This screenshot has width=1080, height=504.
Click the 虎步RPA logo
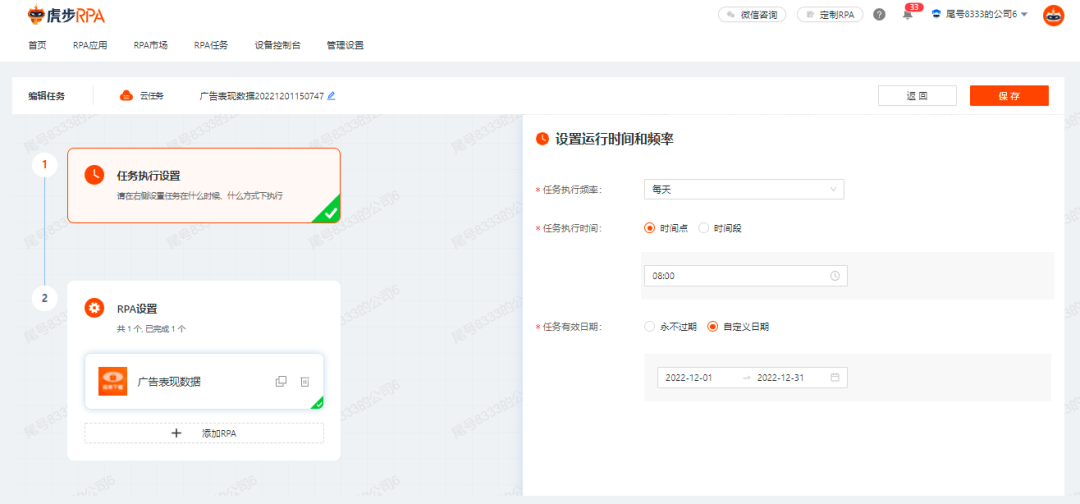(x=66, y=14)
